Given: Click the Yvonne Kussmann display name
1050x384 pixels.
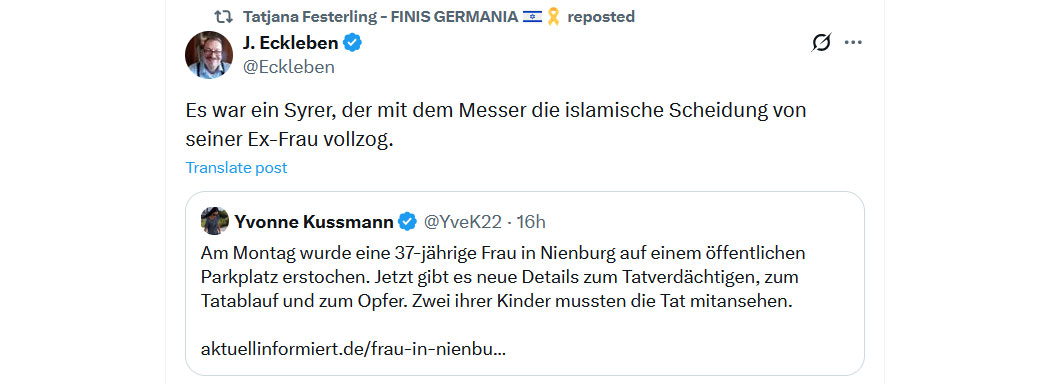Looking at the screenshot, I should pos(313,221).
